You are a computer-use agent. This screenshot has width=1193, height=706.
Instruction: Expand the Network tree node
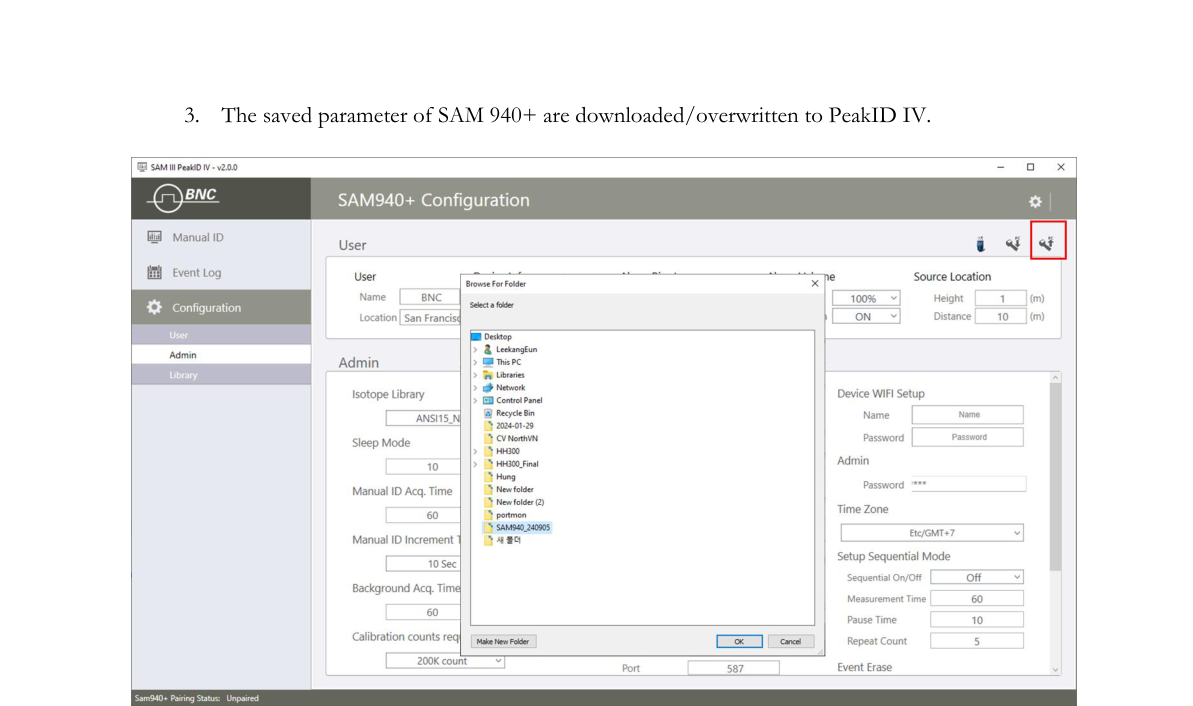476,387
